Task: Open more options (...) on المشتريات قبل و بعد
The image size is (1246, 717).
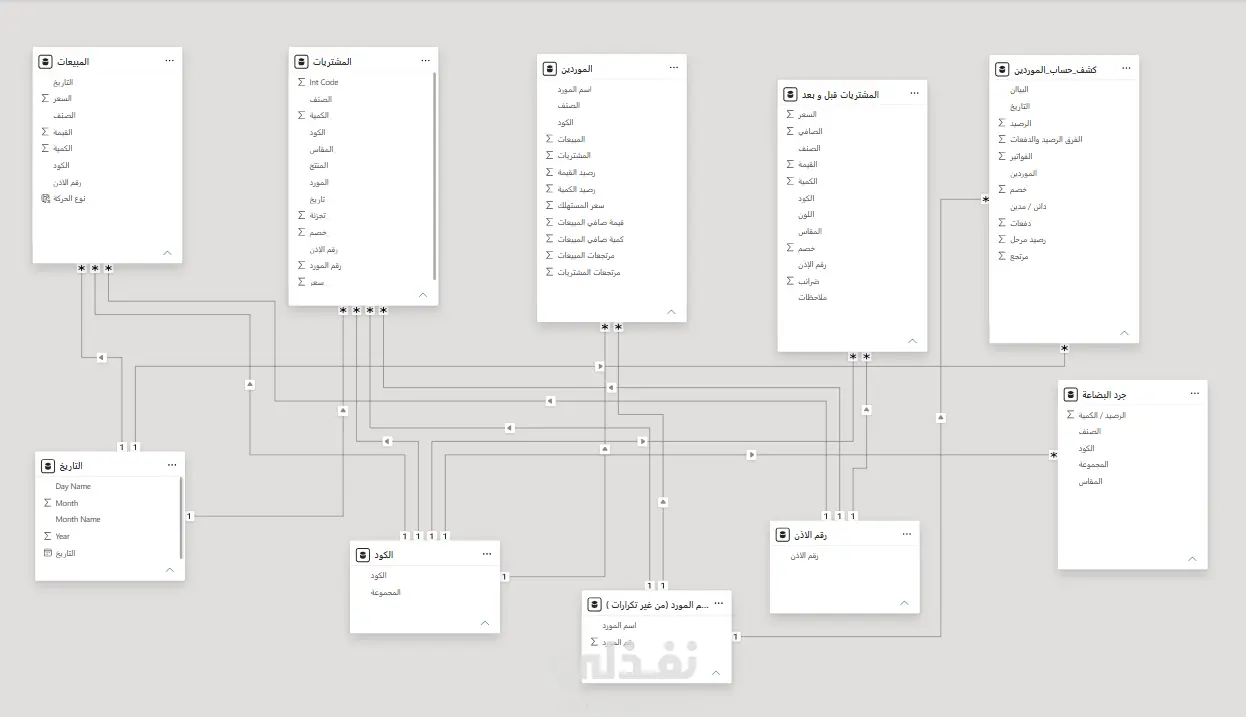Action: tap(913, 94)
